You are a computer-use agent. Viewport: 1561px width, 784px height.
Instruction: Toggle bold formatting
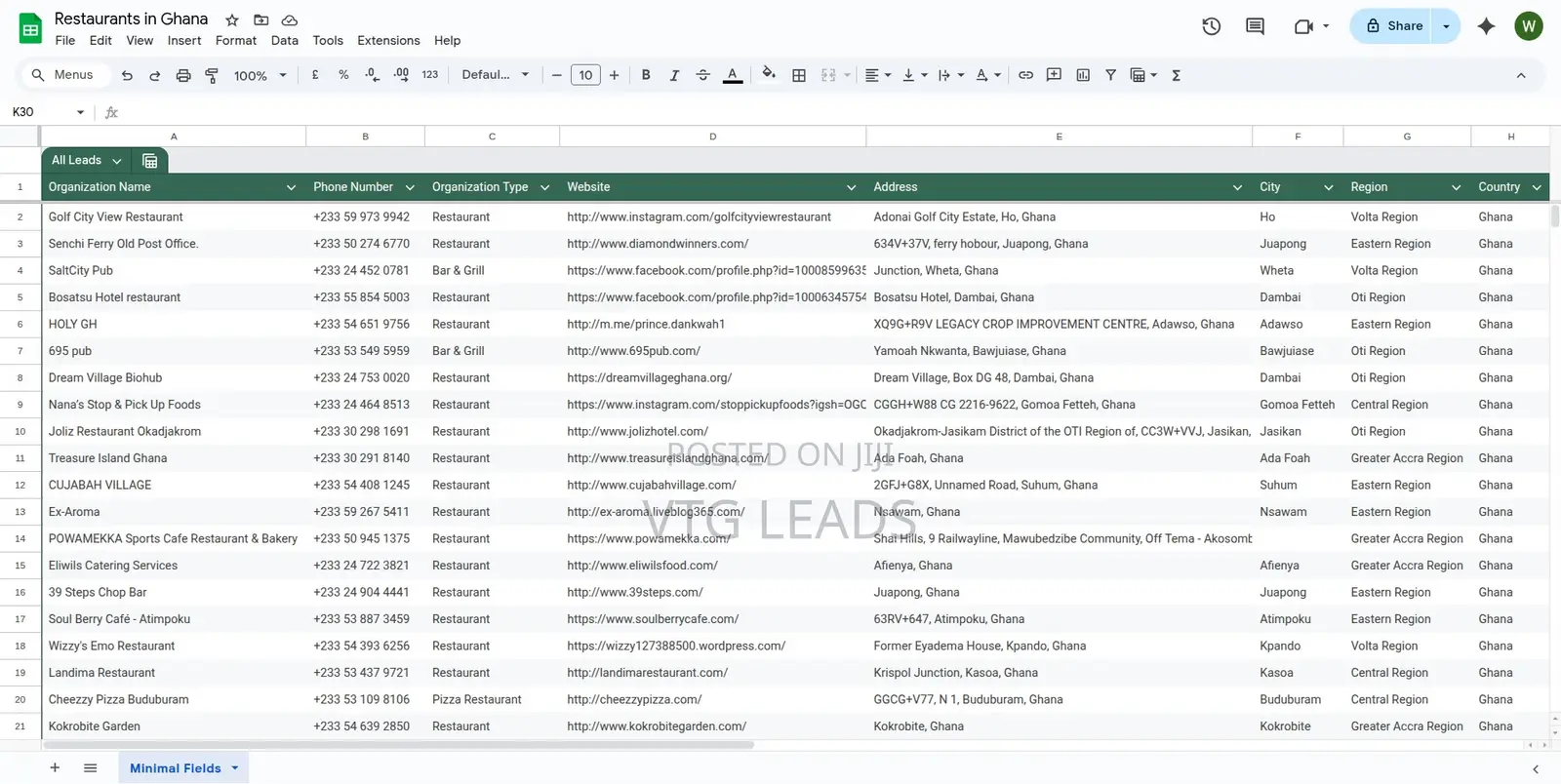pos(646,75)
